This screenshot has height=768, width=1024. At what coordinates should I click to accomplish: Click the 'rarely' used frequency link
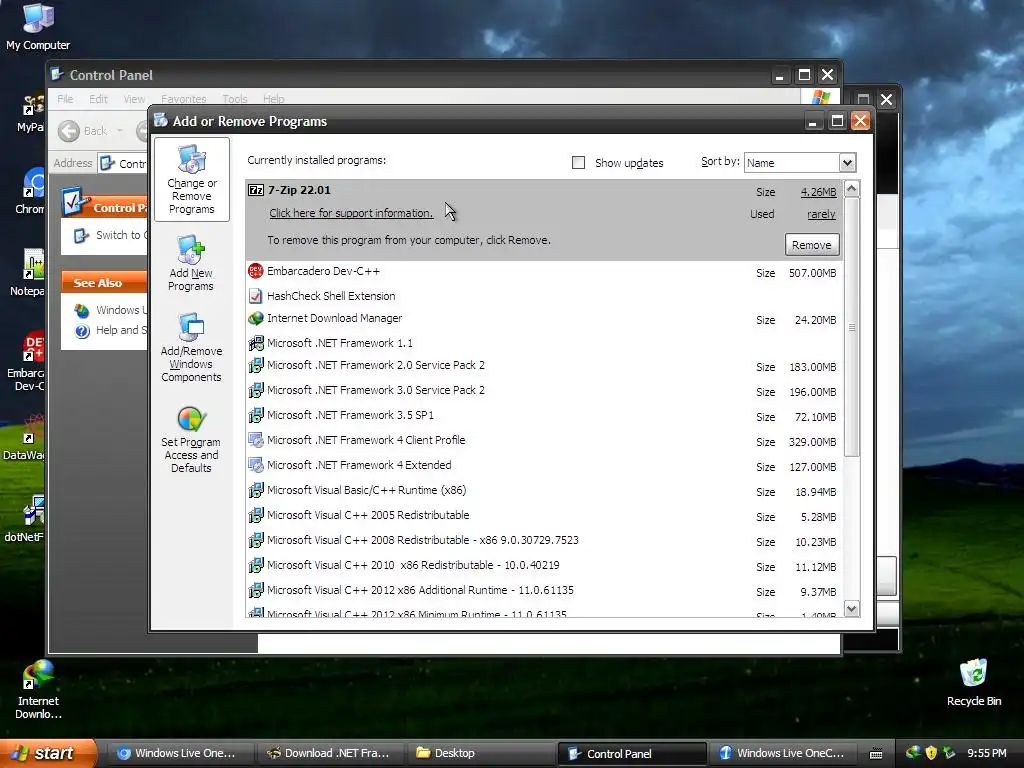(x=821, y=214)
